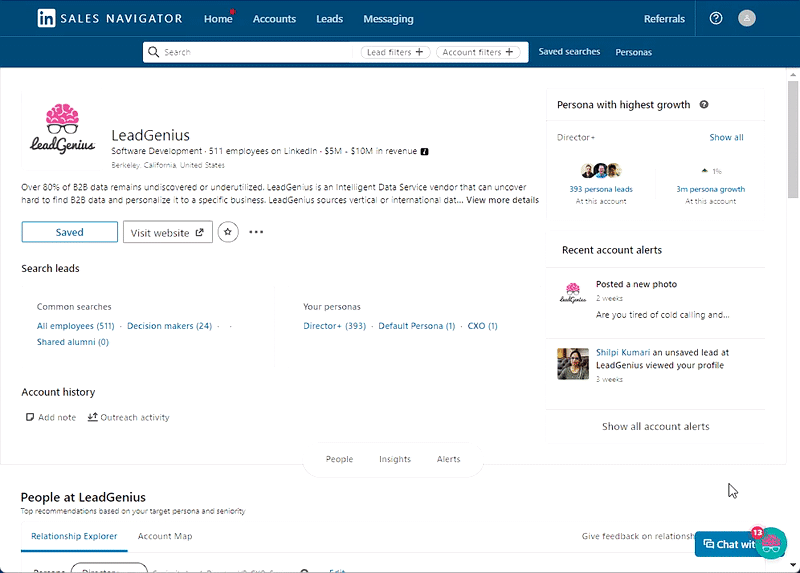Screen dimensions: 800x573
Task: Open Director+ (393) persona search
Action: (335, 326)
